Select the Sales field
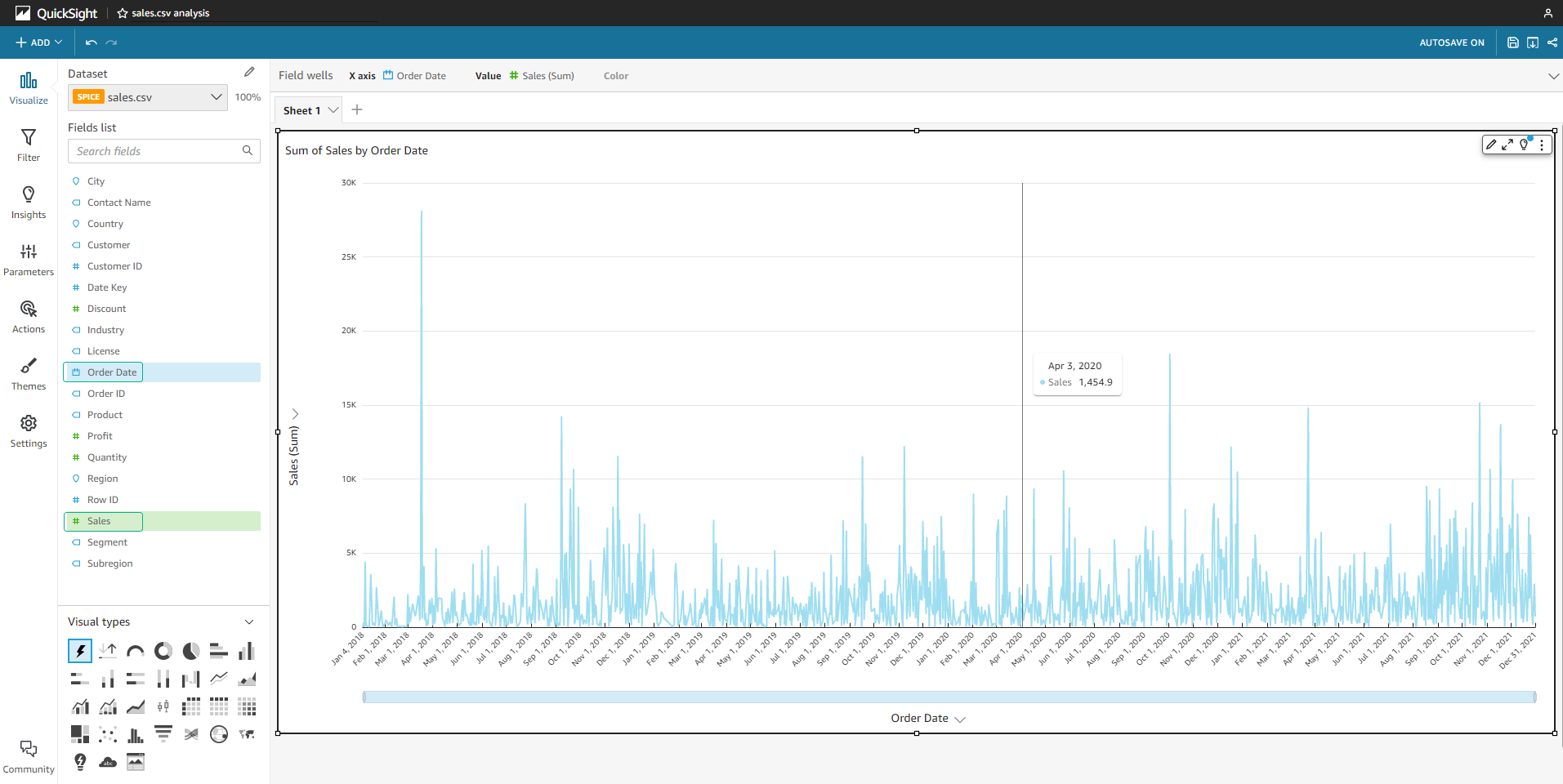The image size is (1563, 784). [x=162, y=521]
